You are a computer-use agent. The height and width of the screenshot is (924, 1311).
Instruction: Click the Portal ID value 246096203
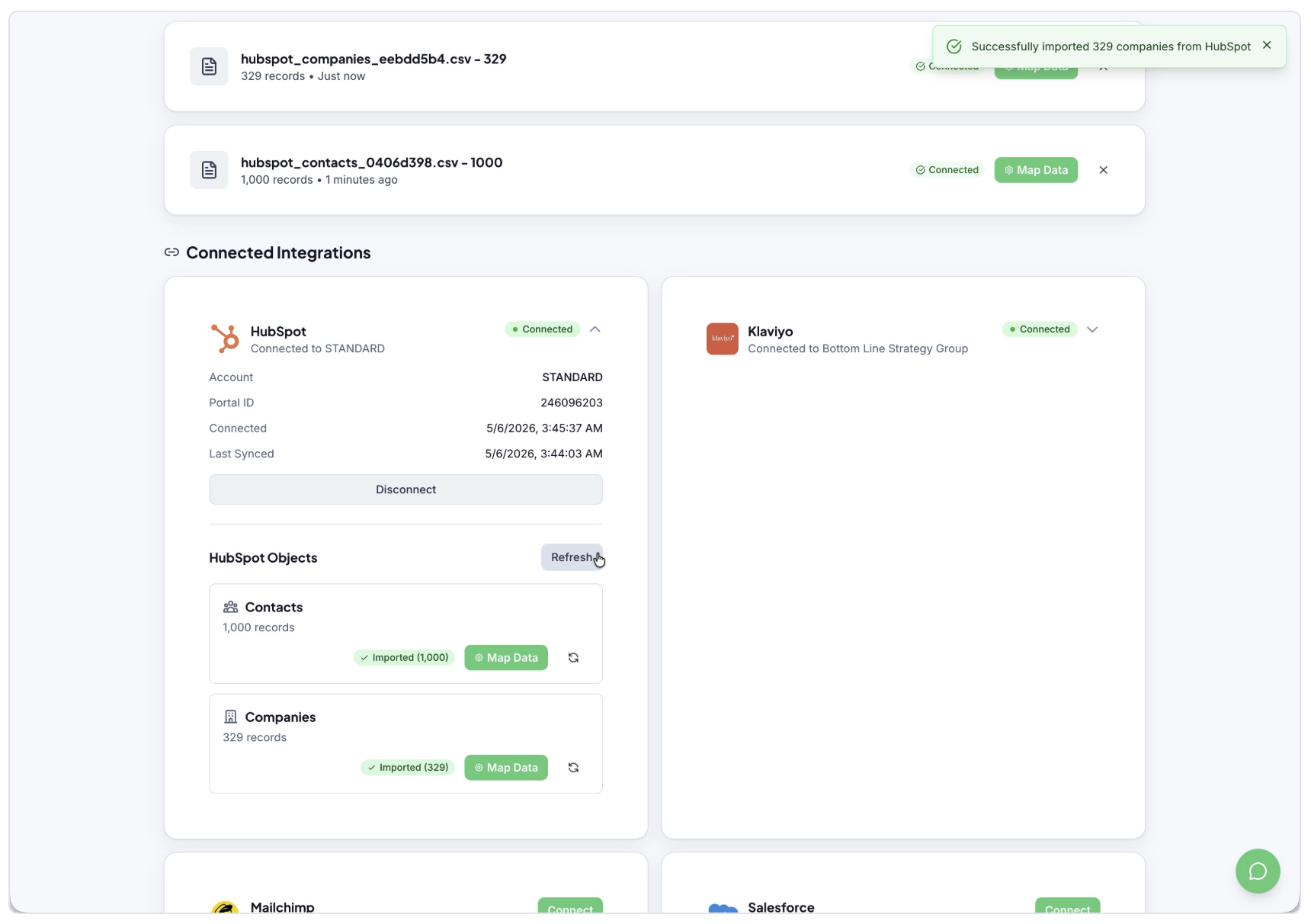tap(572, 403)
